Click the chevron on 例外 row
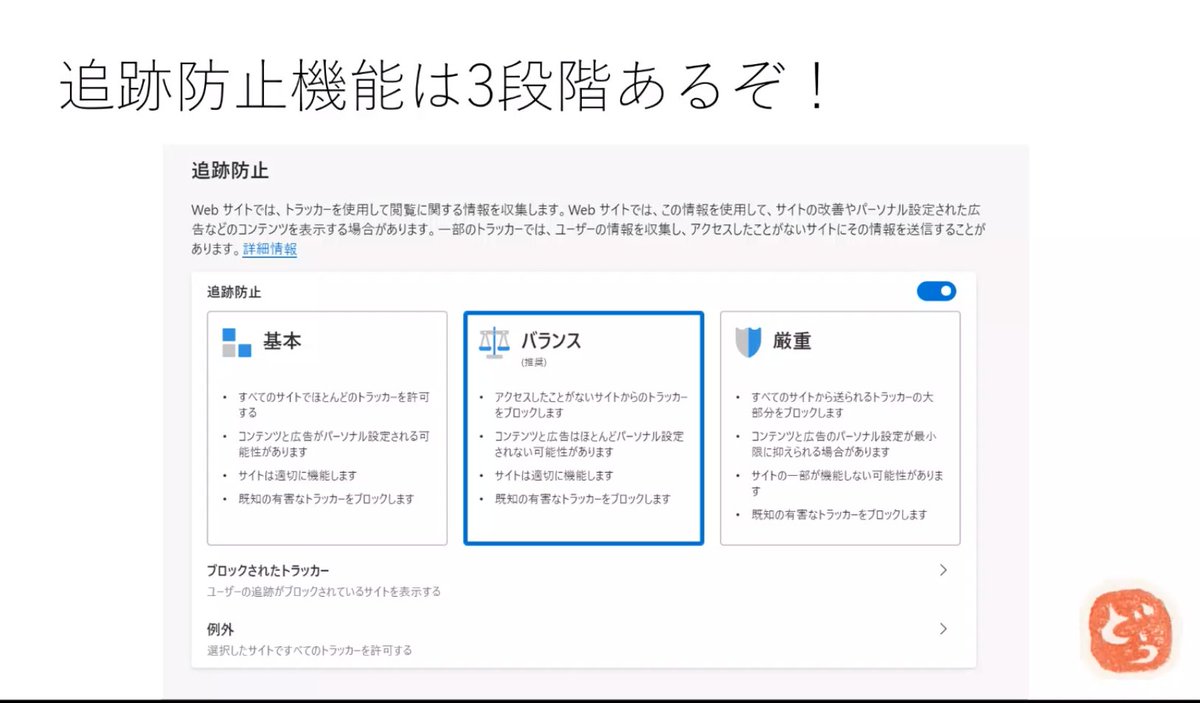Screen dimensions: 1200x703 tap(943, 629)
